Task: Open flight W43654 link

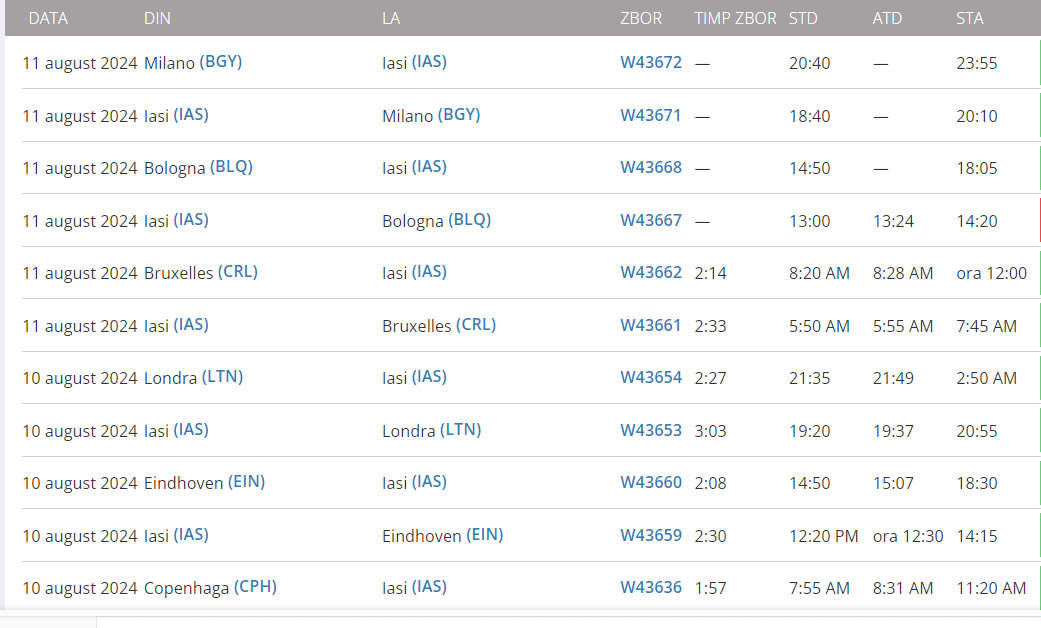Action: point(650,377)
